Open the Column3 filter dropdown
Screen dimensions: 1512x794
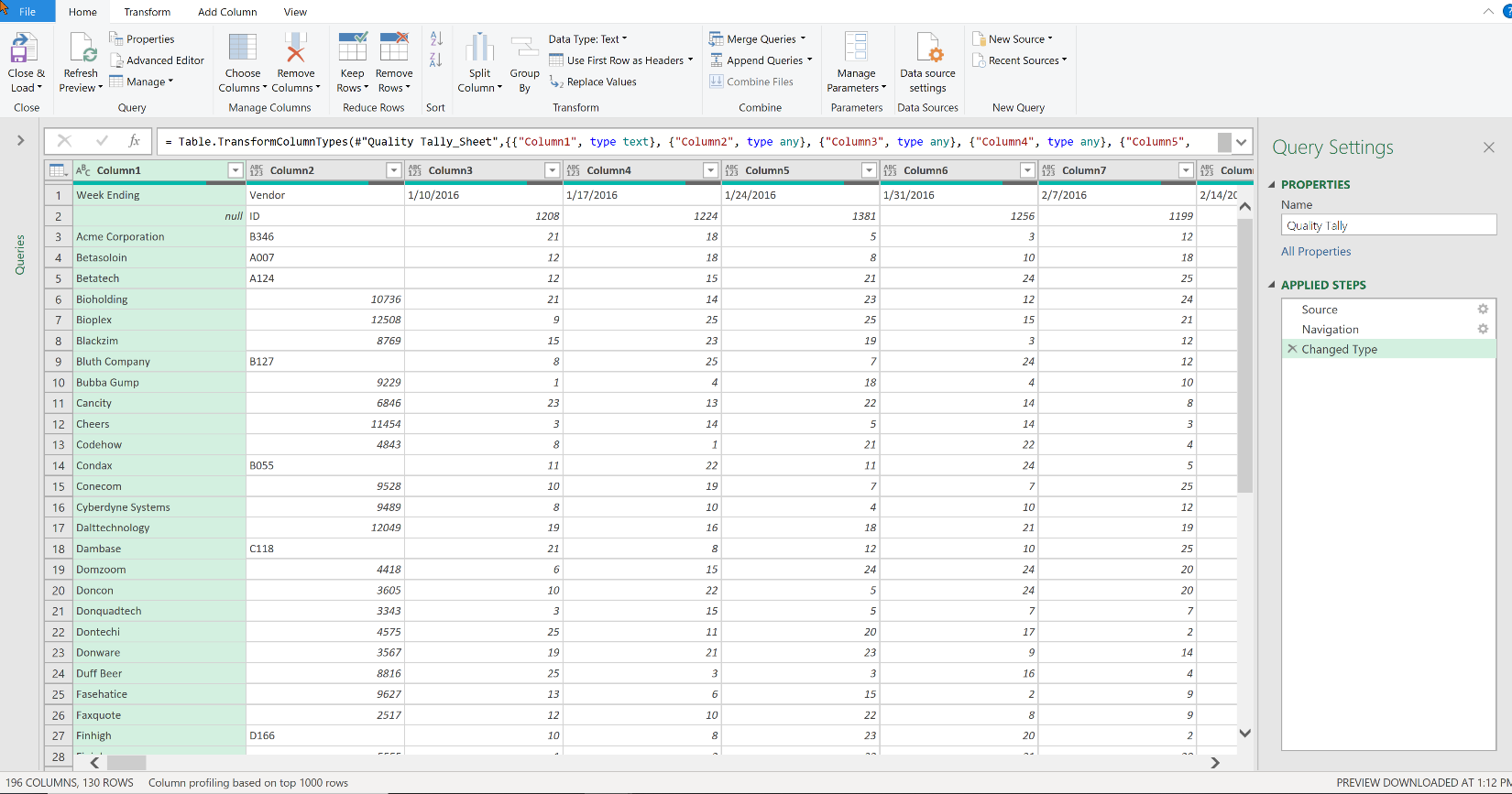tap(552, 170)
